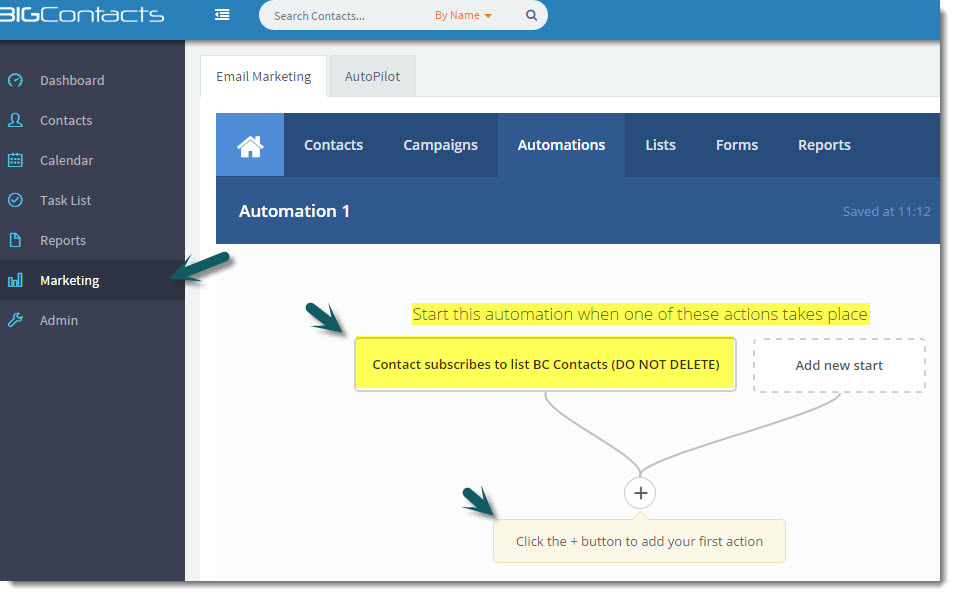Open the Campaigns menu item
The width and height of the screenshot is (955, 596).
click(x=440, y=145)
